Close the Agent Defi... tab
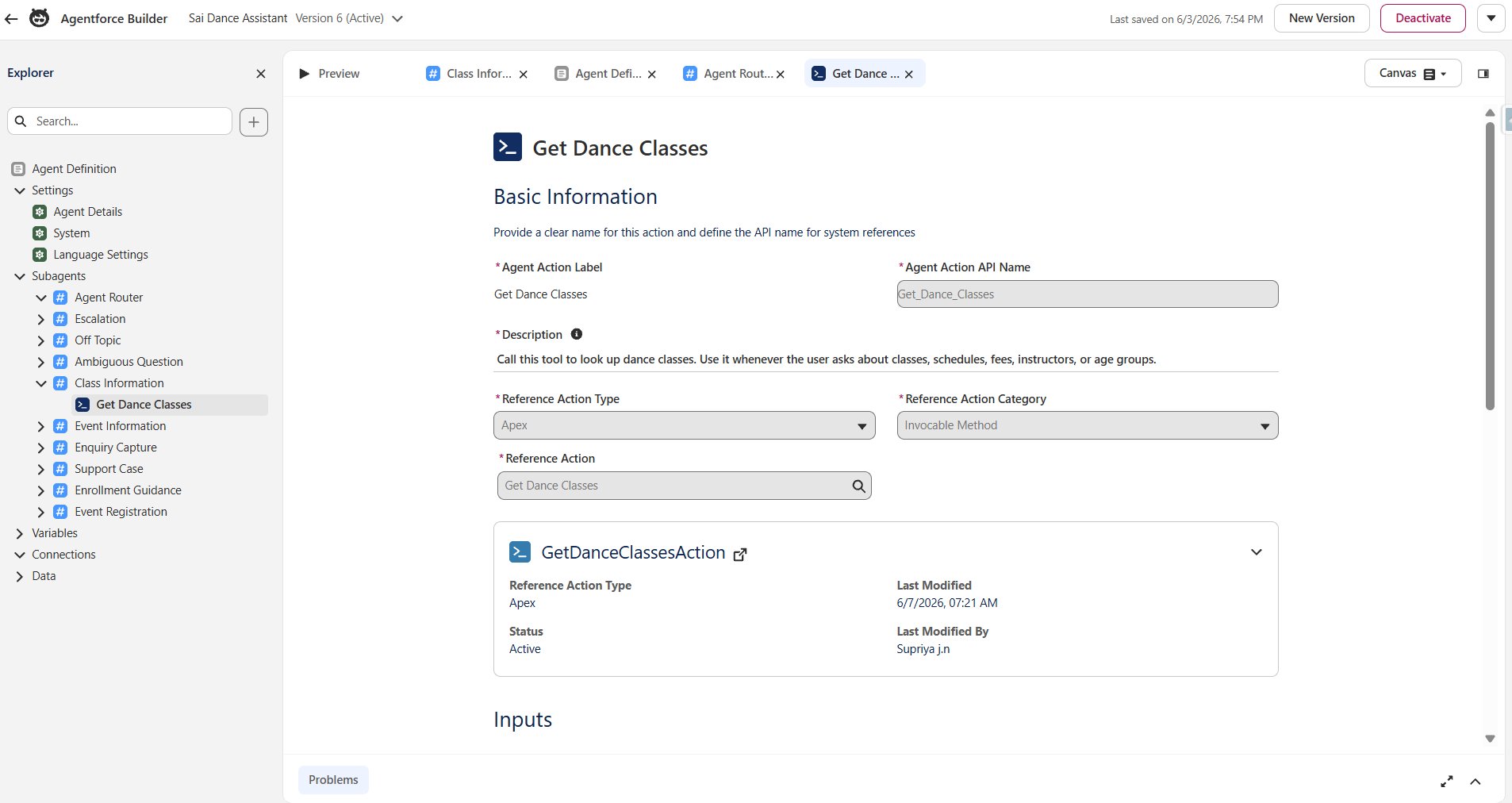This screenshot has width=1512, height=803. 652,75
